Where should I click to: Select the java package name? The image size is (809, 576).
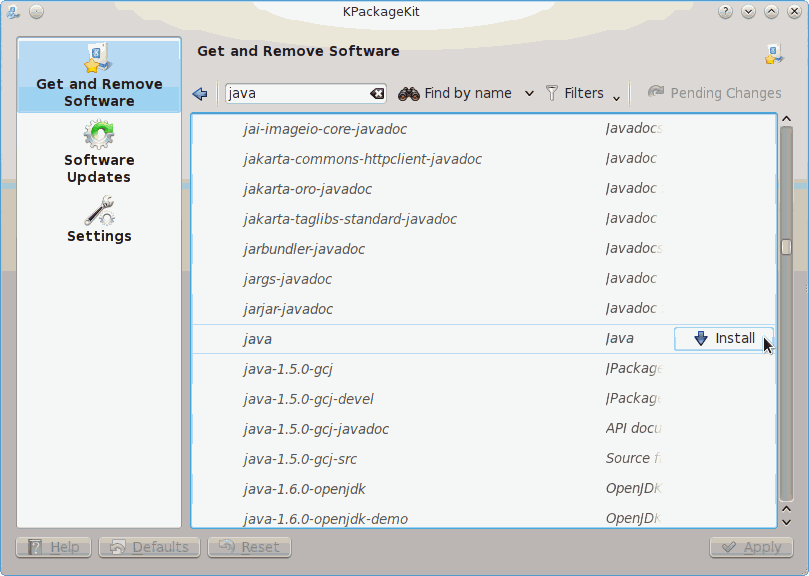[x=257, y=339]
